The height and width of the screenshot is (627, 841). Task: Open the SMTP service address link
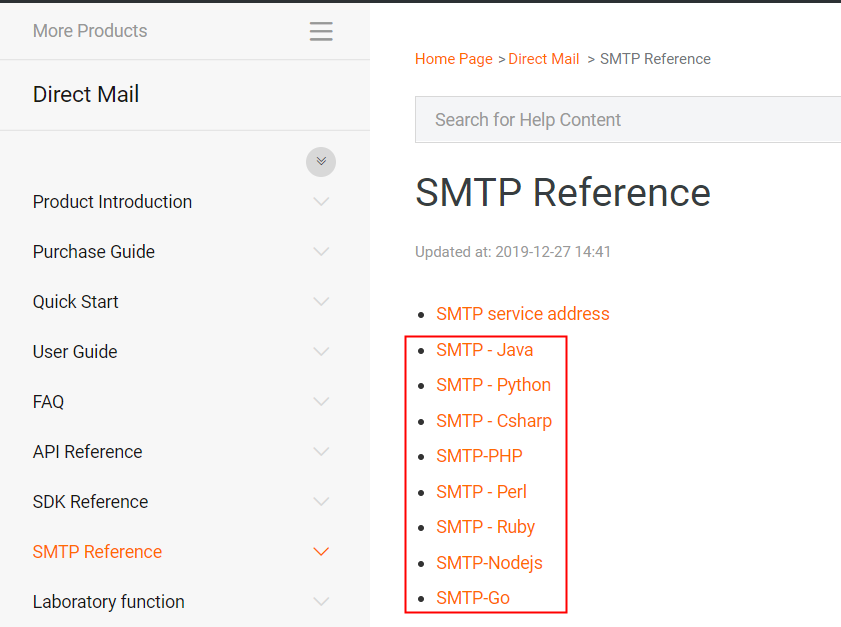click(523, 314)
